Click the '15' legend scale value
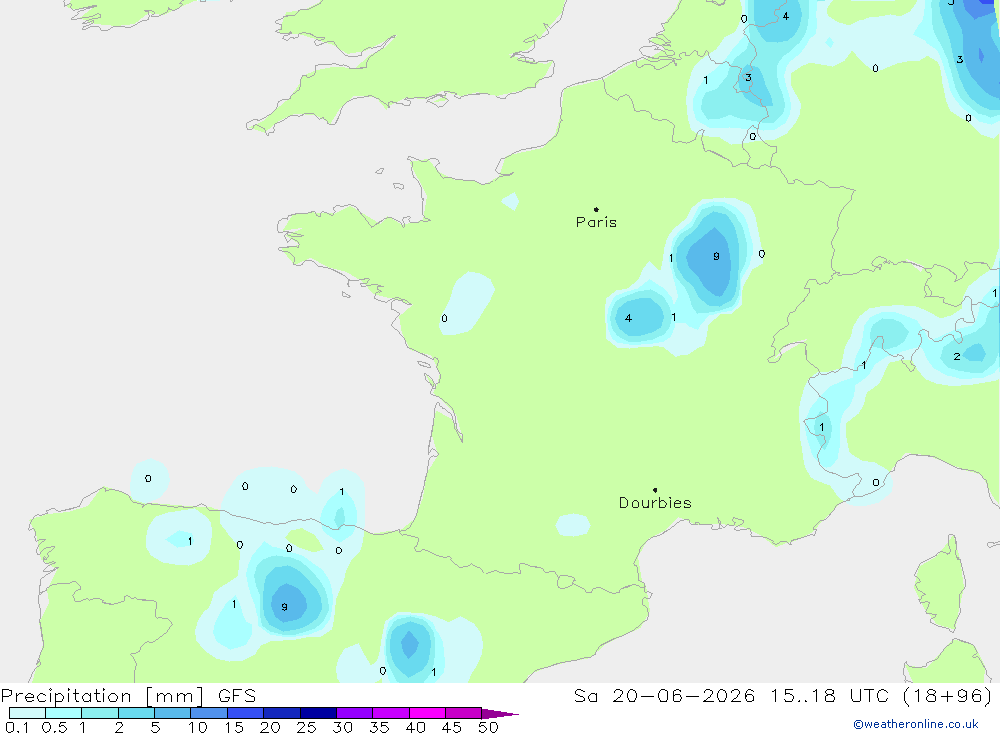The height and width of the screenshot is (733, 1000). click(x=234, y=727)
